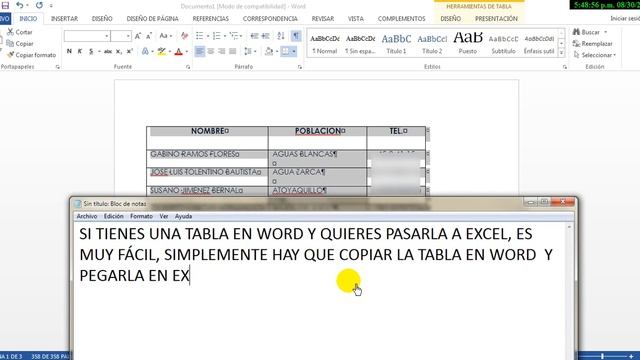Viewport: 640px width, 360px height.
Task: Expand the borders dropdown arrow
Action: [294, 51]
